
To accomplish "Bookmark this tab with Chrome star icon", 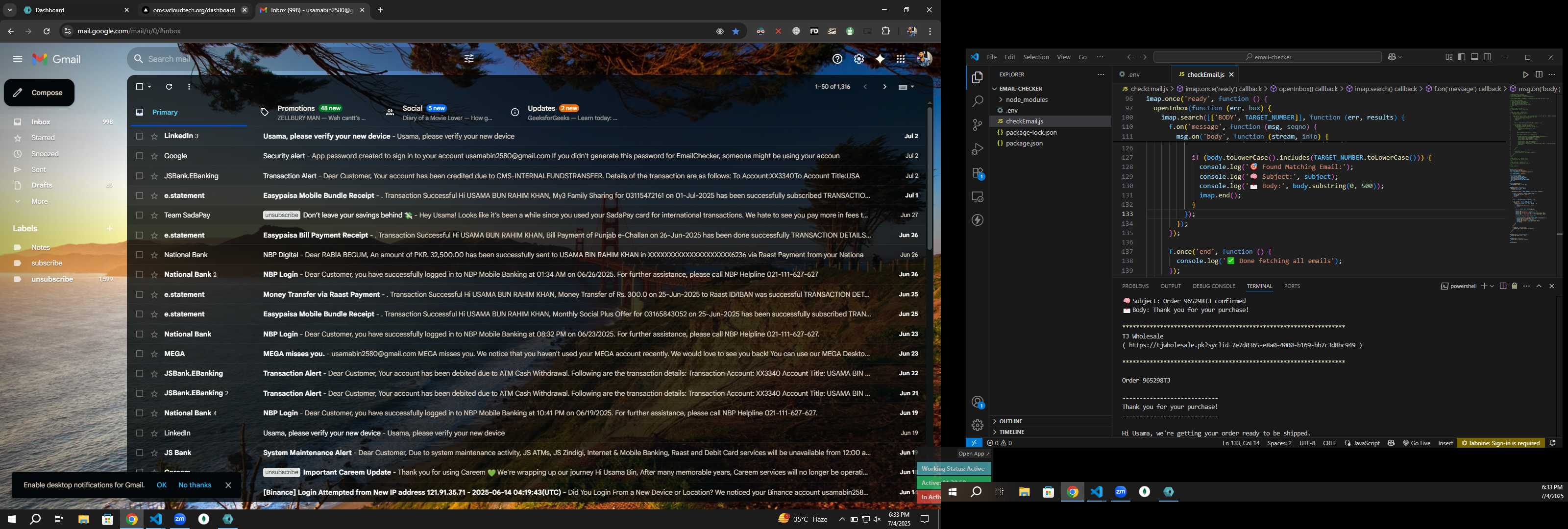I will pos(736,32).
